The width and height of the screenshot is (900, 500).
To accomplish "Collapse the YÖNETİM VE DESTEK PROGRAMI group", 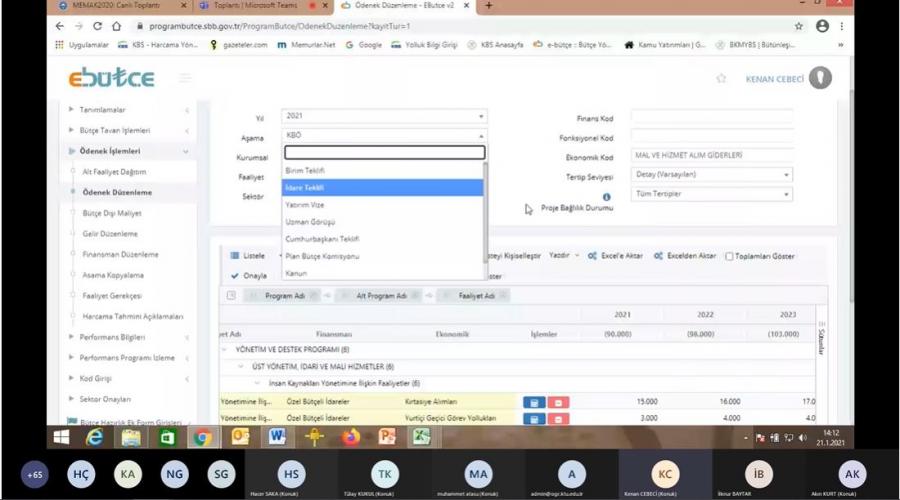I will (x=224, y=350).
